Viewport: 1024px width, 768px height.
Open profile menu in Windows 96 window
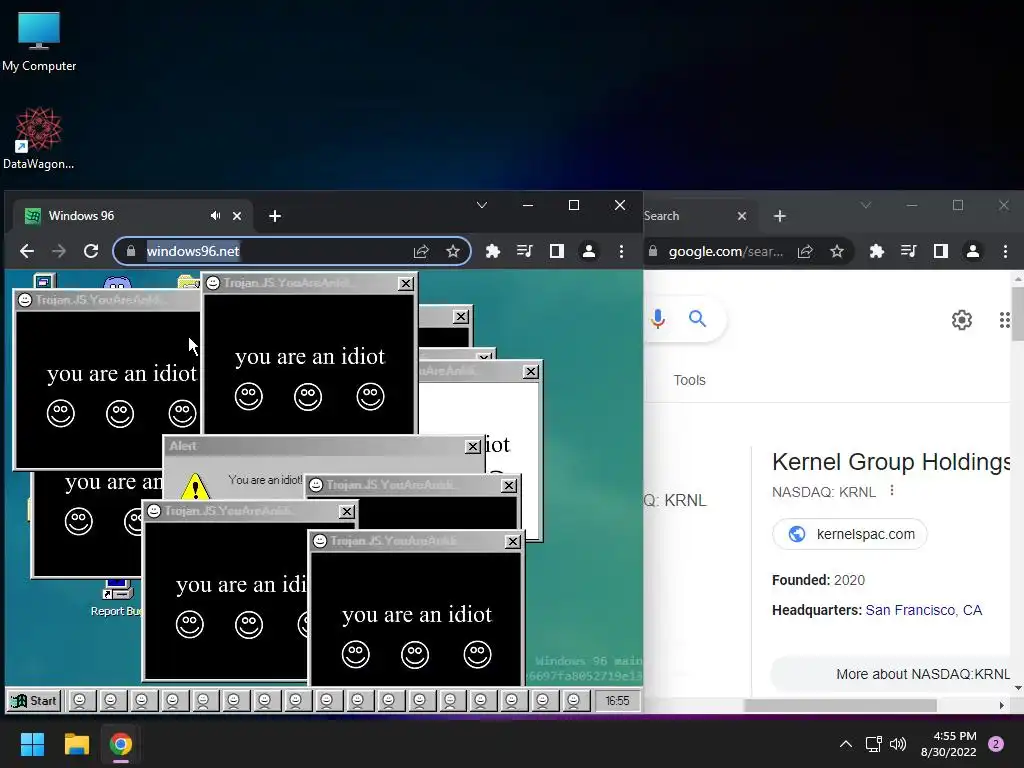coord(588,251)
